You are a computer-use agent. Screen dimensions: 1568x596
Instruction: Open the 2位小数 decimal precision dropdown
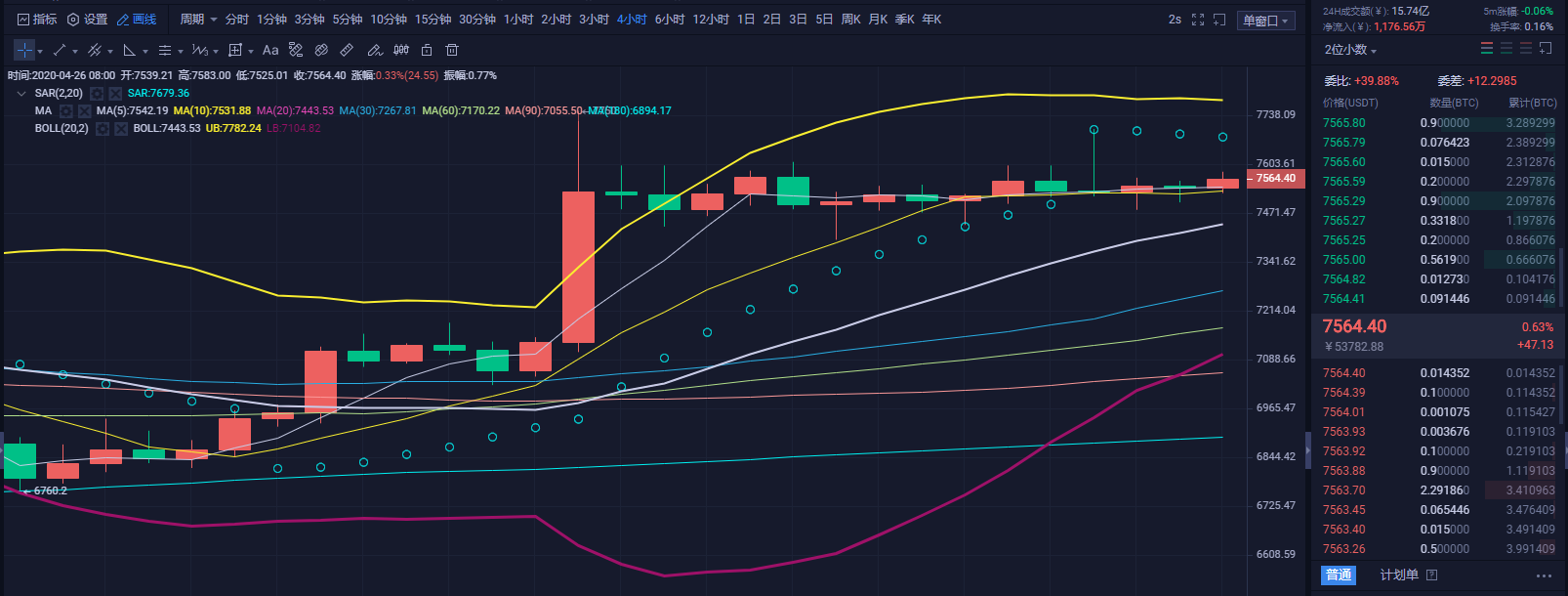(x=1350, y=50)
